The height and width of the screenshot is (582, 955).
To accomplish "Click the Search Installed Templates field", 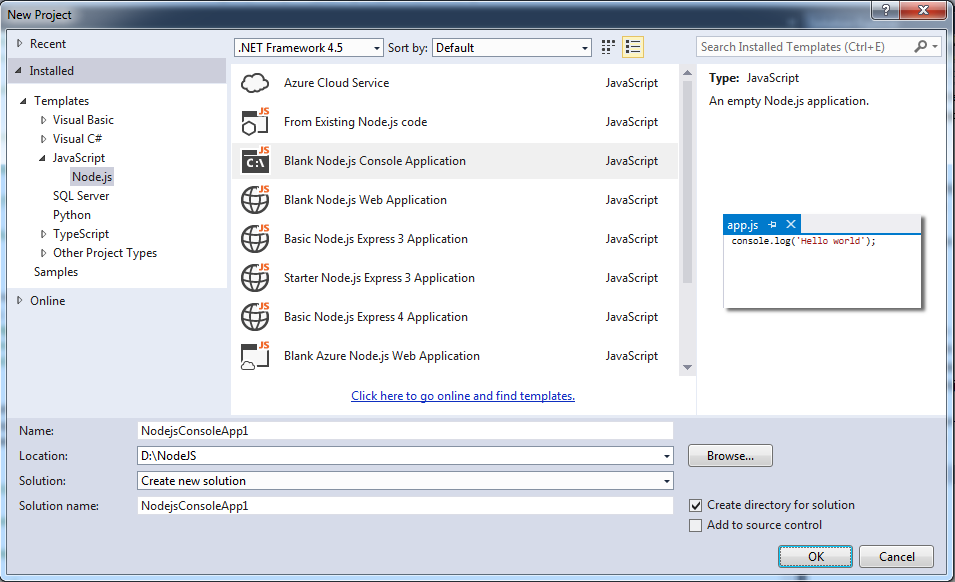I will [x=790, y=46].
